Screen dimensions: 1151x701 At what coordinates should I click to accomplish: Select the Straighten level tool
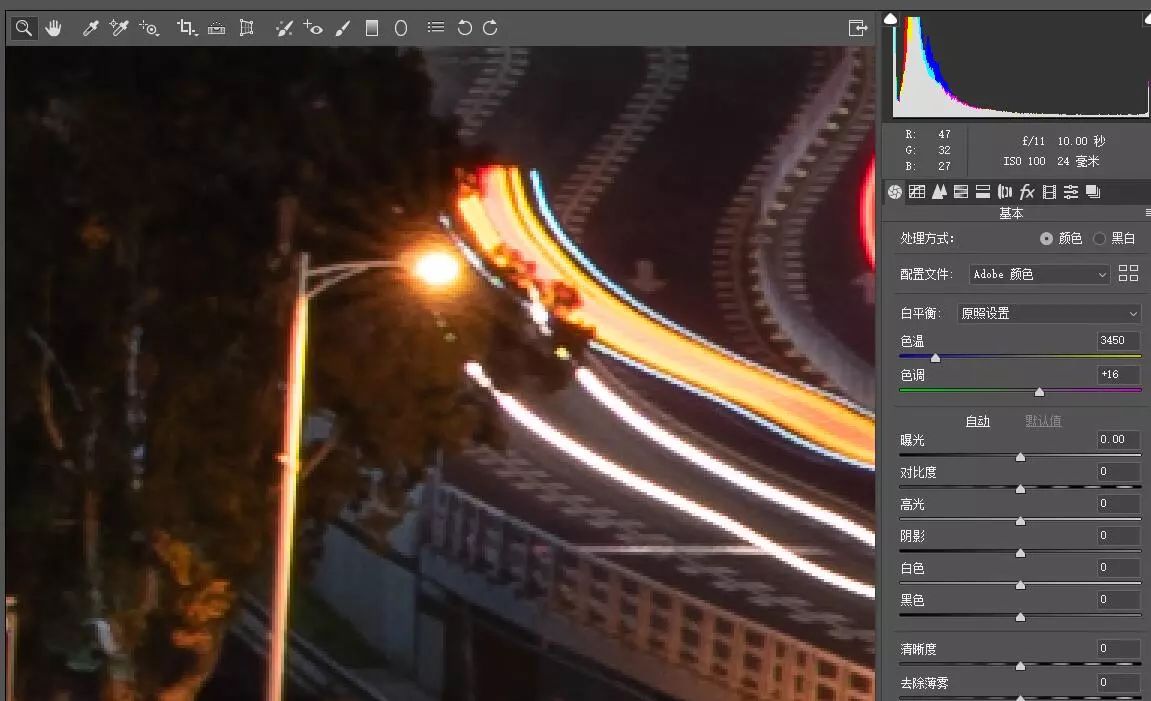coord(216,28)
